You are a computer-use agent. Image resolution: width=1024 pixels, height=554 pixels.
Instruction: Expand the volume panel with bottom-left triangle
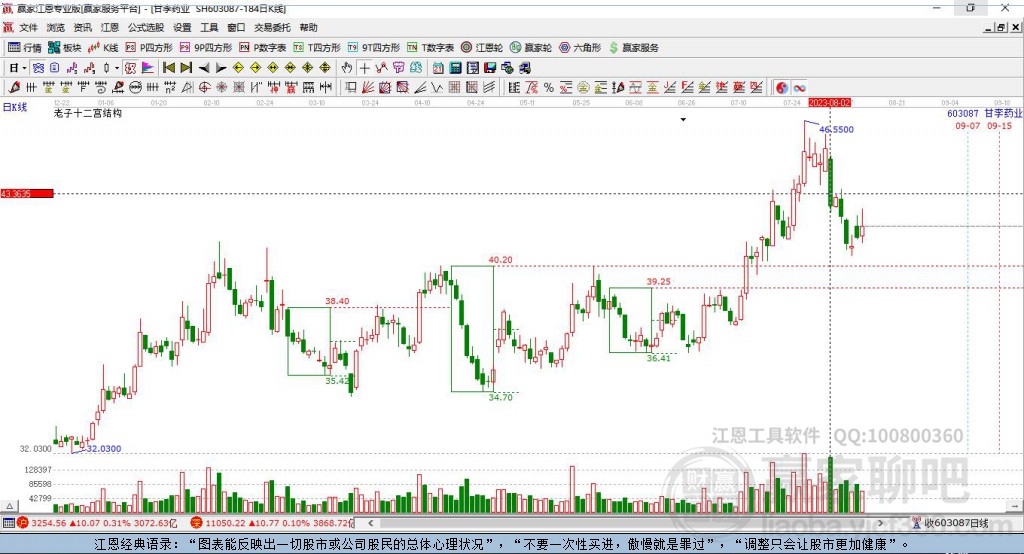coord(9,506)
